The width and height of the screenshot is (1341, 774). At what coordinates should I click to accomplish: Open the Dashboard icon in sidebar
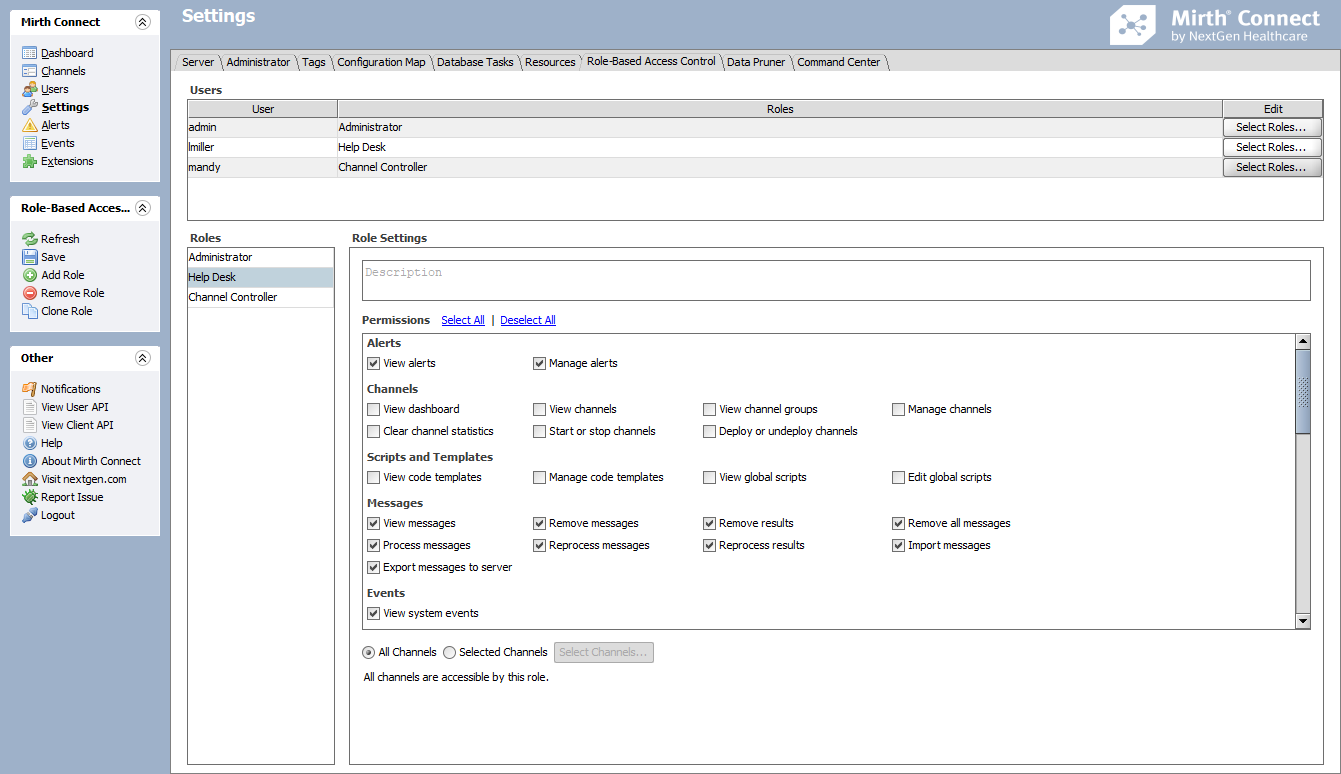[30, 53]
